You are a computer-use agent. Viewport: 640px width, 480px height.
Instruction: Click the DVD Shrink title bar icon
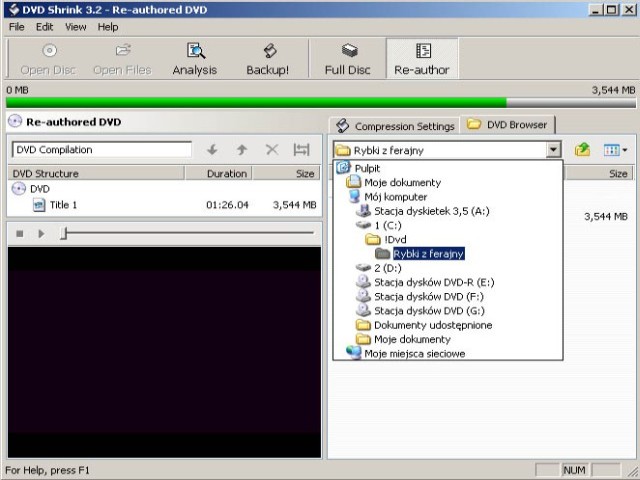coord(13,9)
